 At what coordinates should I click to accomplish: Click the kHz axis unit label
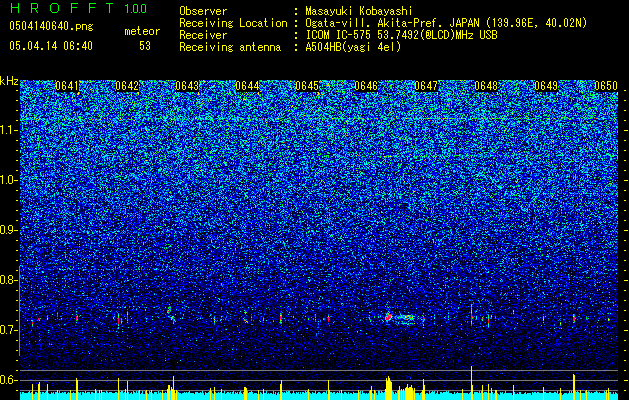pyautogui.click(x=9, y=81)
